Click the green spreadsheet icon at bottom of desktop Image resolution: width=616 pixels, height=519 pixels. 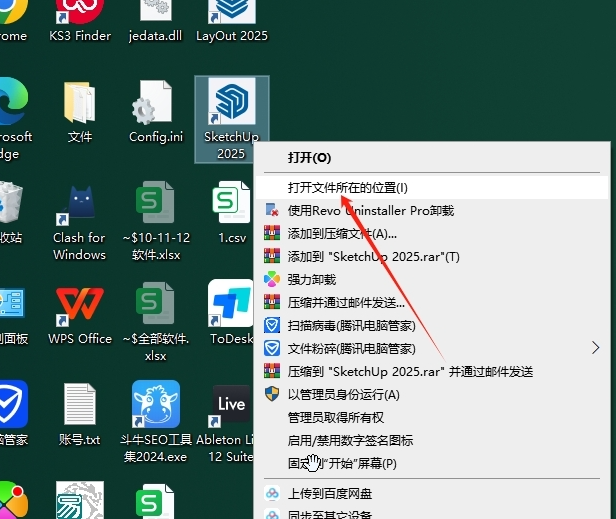pos(155,501)
